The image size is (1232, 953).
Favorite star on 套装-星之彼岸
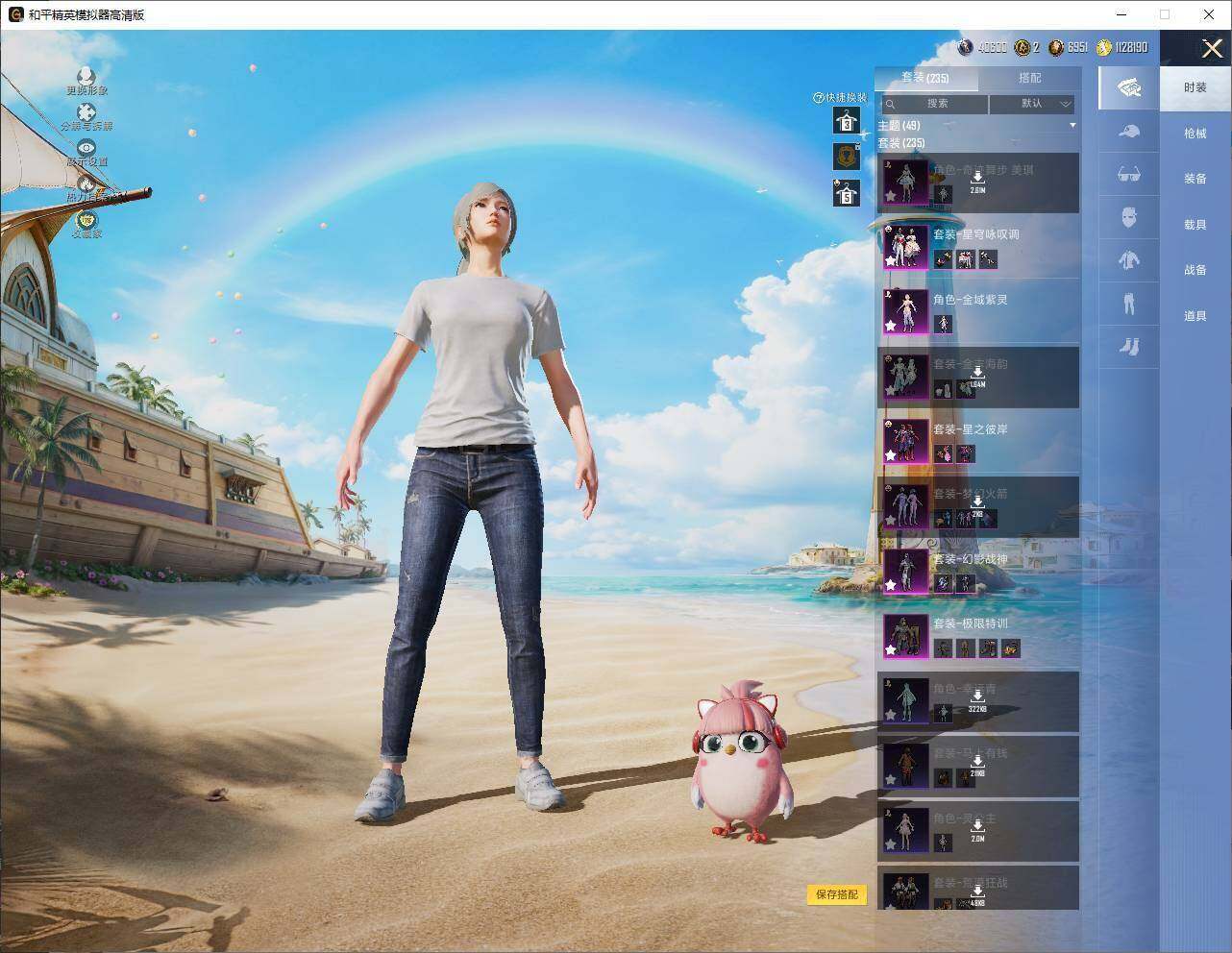coord(891,455)
